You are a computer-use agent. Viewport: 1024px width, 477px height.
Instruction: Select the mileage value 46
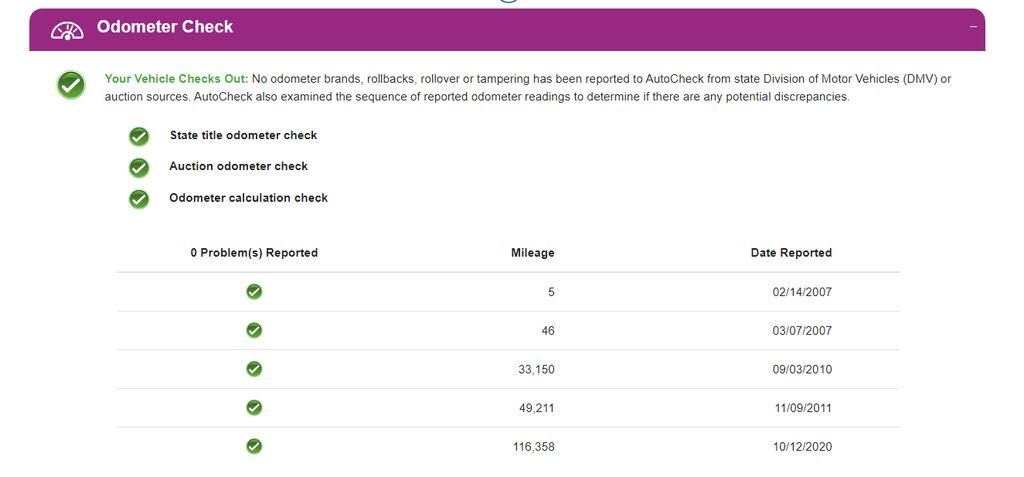548,331
